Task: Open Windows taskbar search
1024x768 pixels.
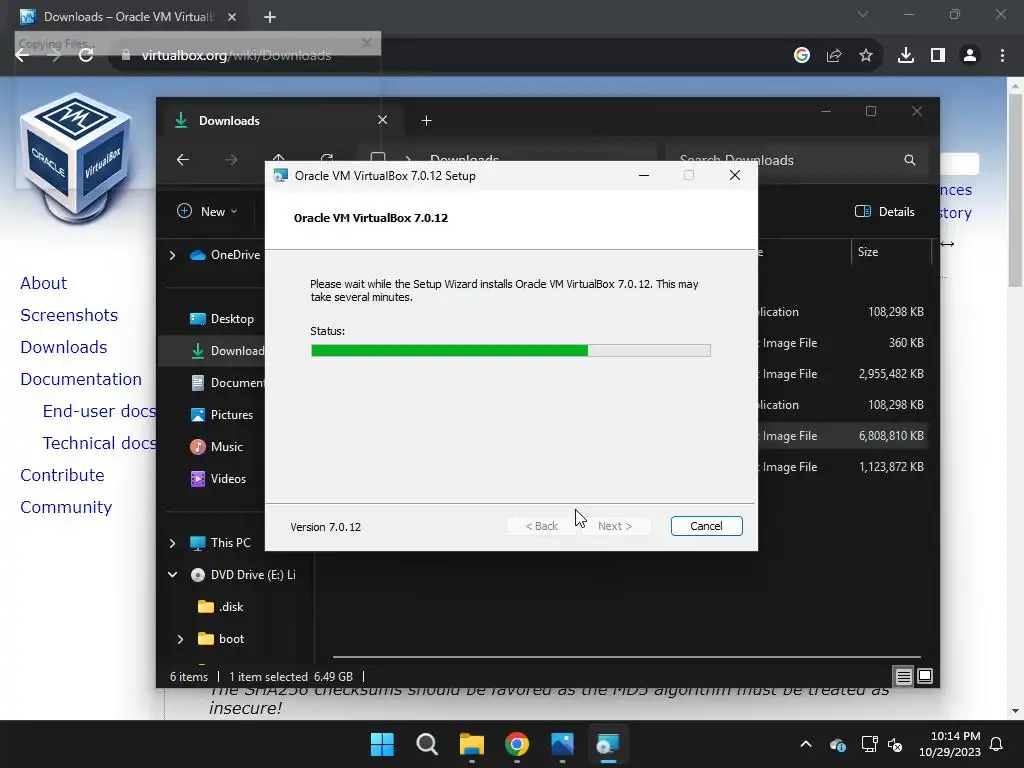Action: tap(427, 744)
